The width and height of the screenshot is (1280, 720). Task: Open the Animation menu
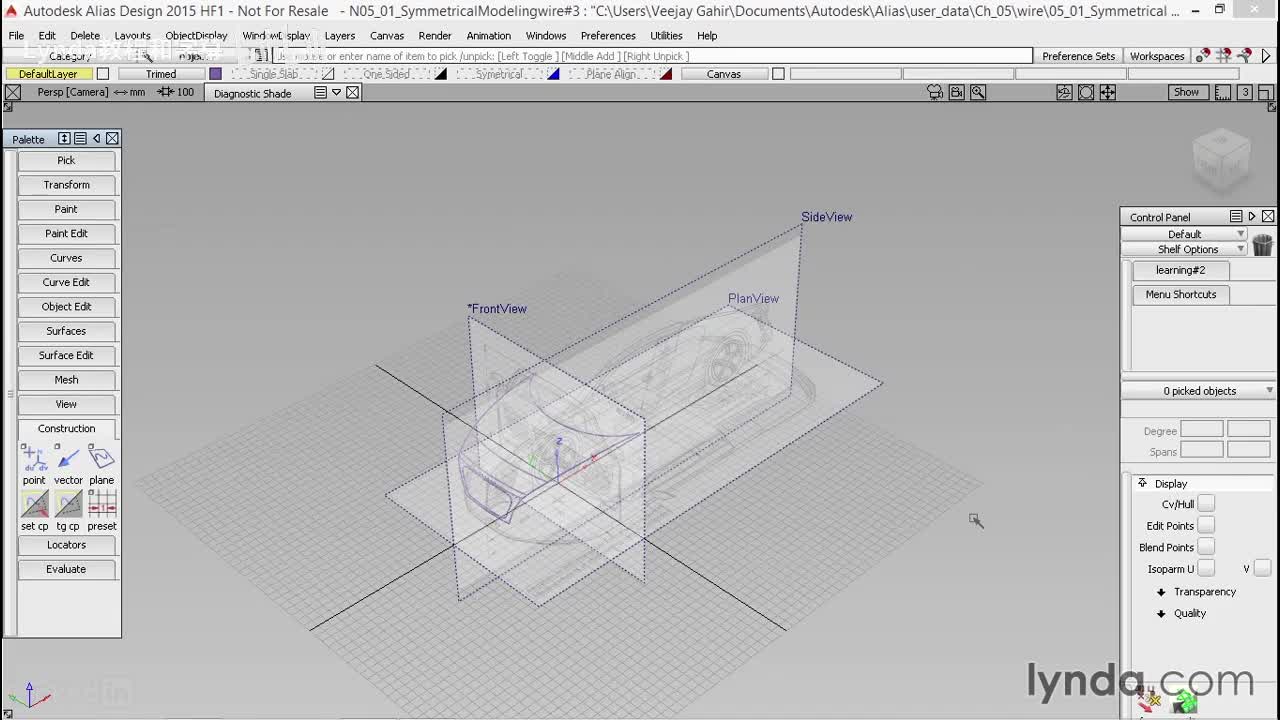click(488, 35)
